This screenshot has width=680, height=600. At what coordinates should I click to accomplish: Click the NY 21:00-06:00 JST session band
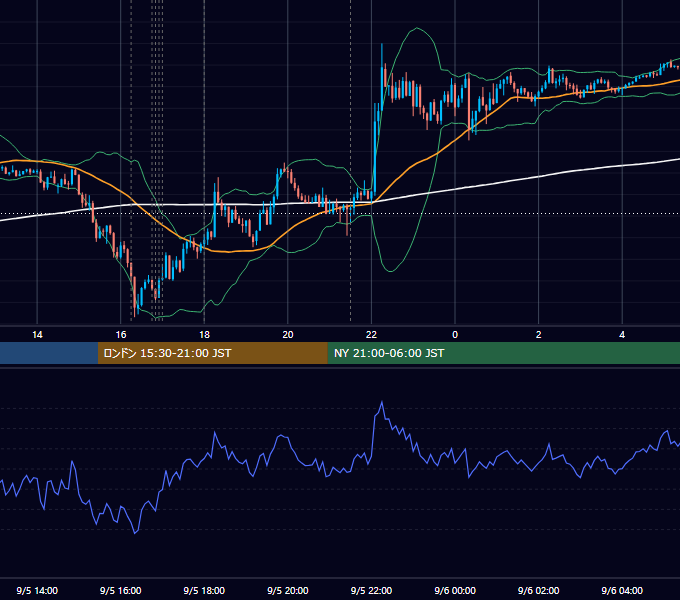pyautogui.click(x=503, y=353)
